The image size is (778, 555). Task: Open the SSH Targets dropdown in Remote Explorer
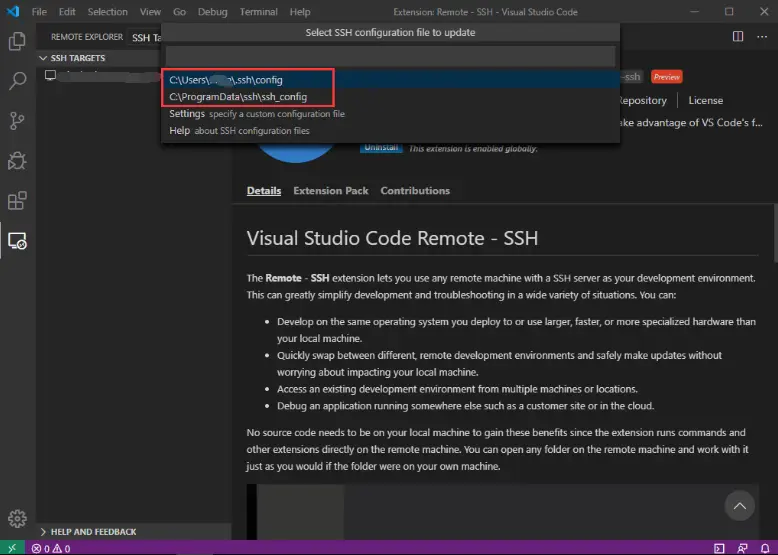[x=146, y=38]
